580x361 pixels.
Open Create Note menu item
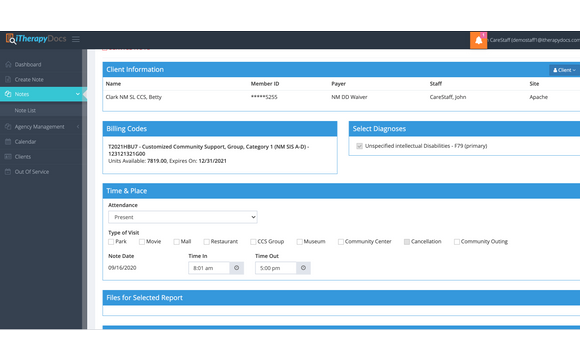click(29, 79)
